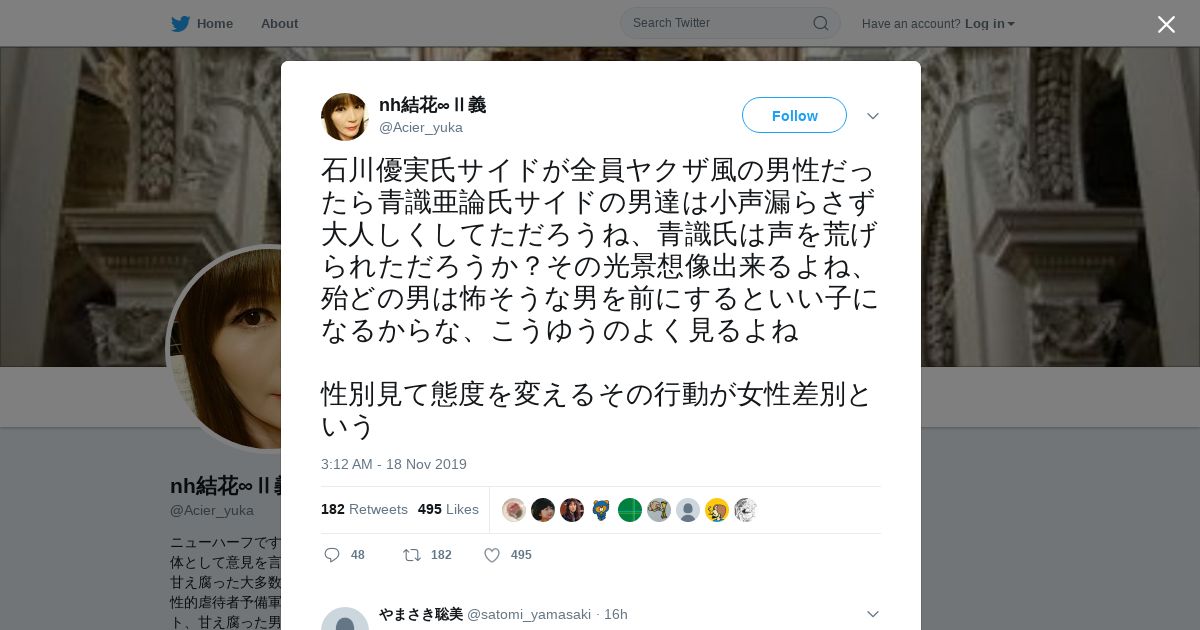Click the Search Twitter input field

point(720,23)
